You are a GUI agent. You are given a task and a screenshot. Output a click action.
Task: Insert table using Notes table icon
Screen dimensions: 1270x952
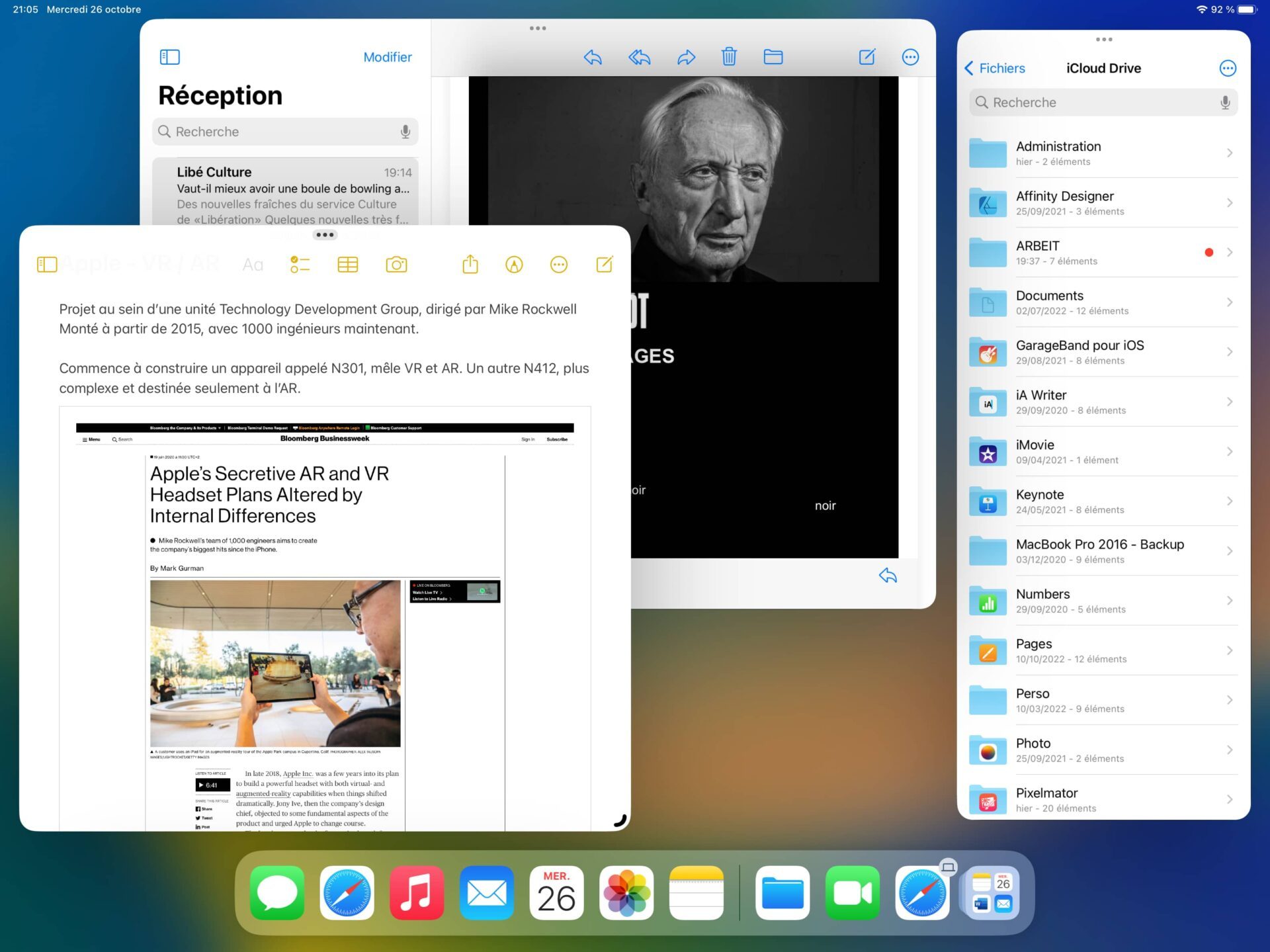pos(347,265)
